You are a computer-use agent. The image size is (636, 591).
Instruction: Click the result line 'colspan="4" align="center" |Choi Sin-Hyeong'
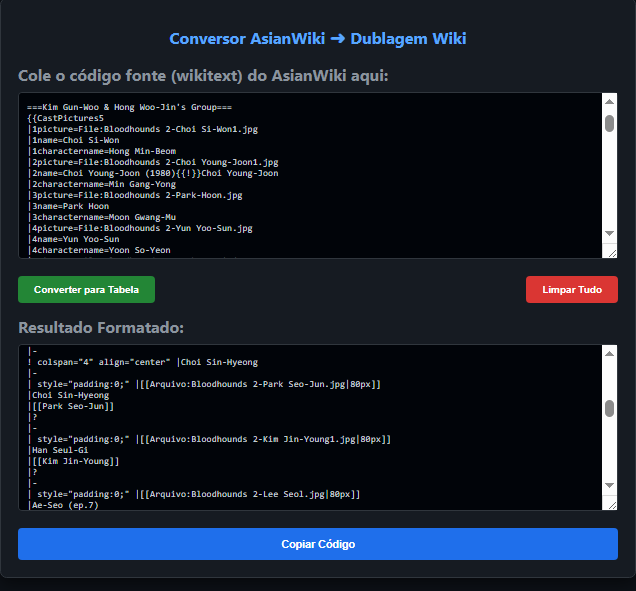pyautogui.click(x=142, y=362)
